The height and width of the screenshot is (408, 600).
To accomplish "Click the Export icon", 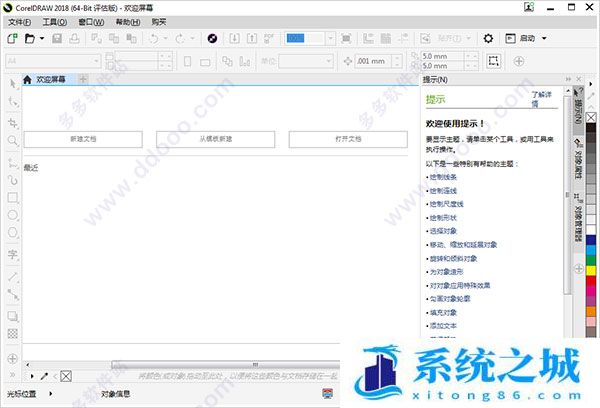I will click(x=252, y=38).
